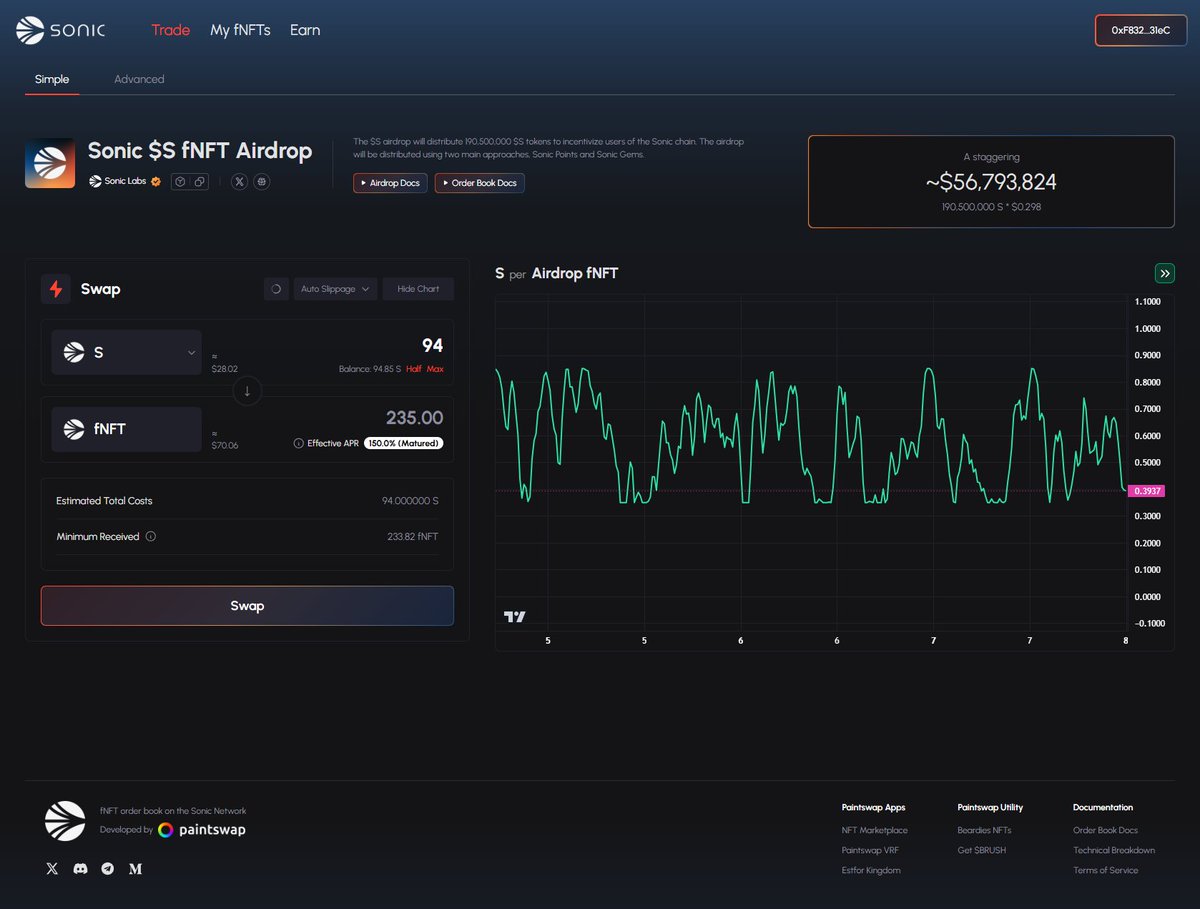The height and width of the screenshot is (909, 1200).
Task: Collapse chart with the green double-arrow button
Action: [x=1165, y=273]
